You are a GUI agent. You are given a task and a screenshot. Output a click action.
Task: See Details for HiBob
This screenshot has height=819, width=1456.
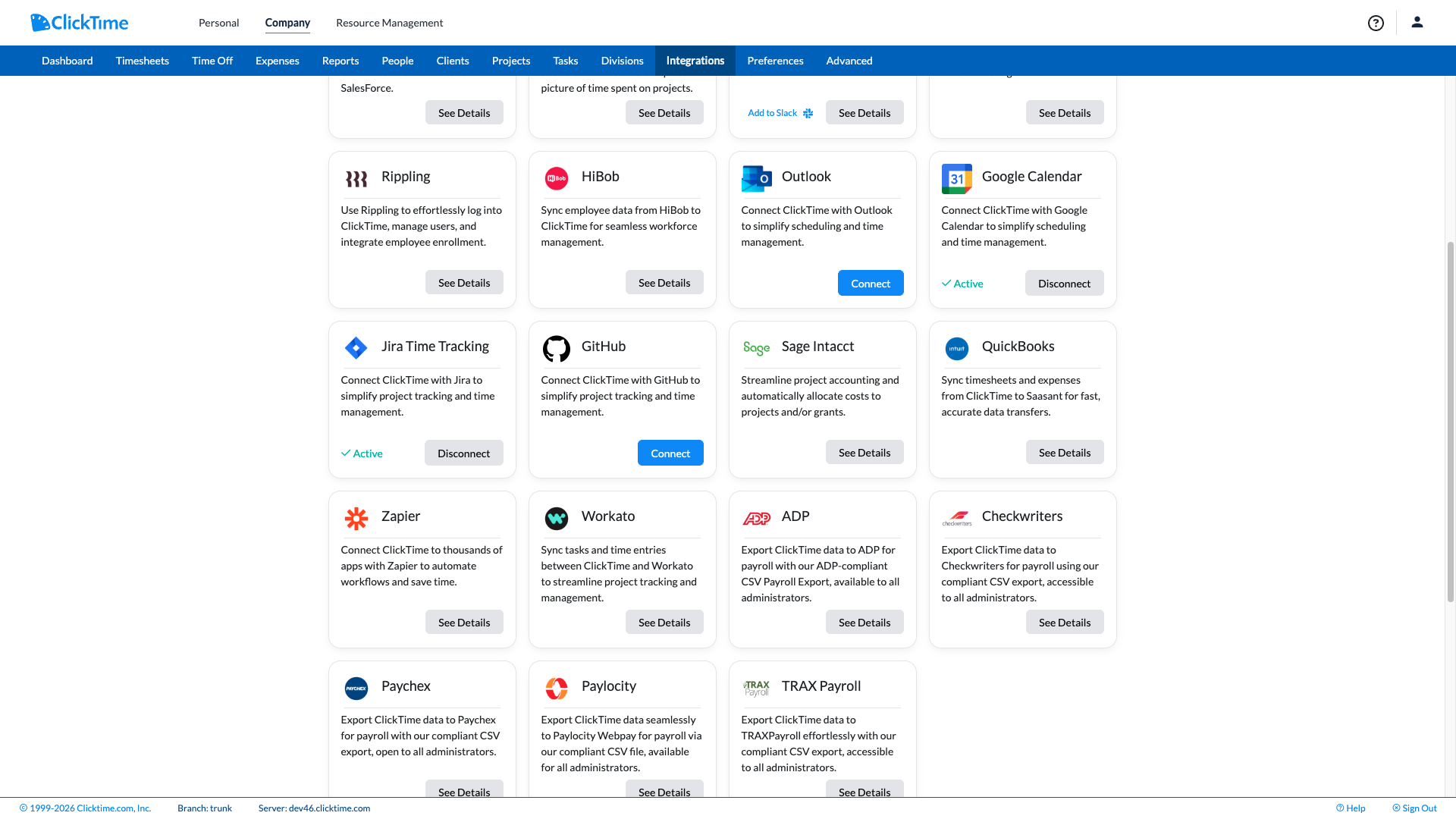pyautogui.click(x=664, y=282)
